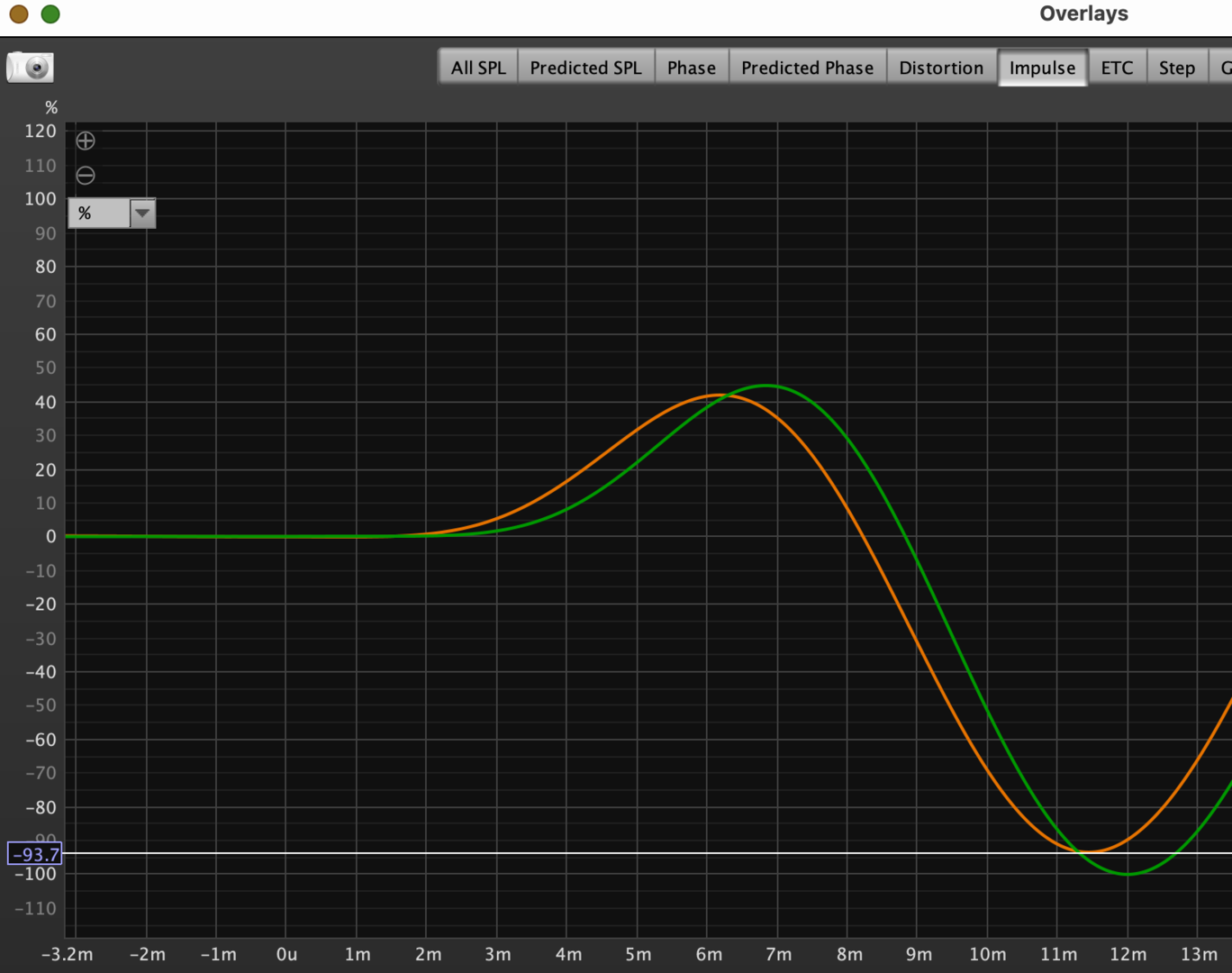Click the -93.7 cursor value label
This screenshot has height=973, width=1232.
[x=35, y=853]
